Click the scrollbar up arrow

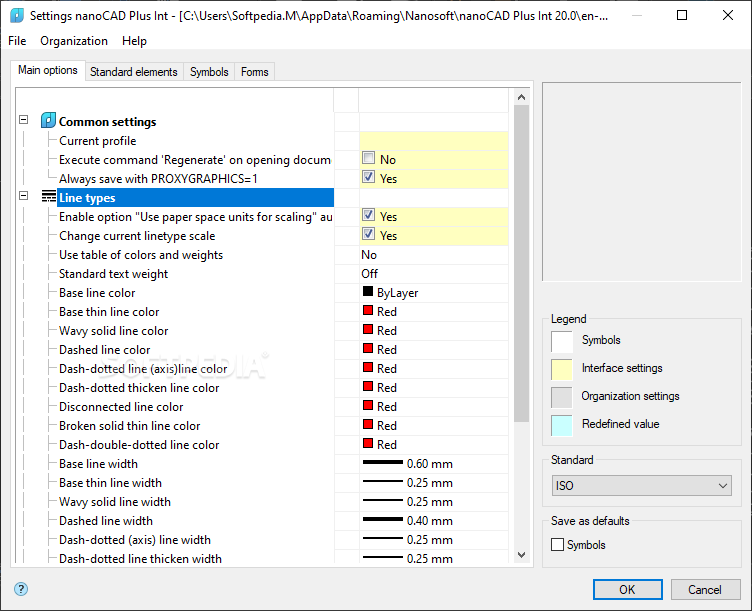point(521,97)
